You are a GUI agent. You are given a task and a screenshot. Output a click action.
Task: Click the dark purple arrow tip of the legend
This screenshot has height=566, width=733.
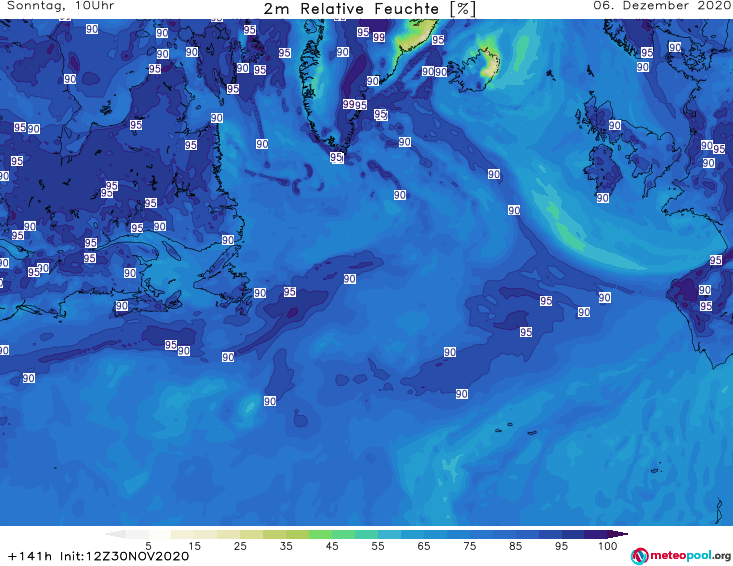[618, 534]
